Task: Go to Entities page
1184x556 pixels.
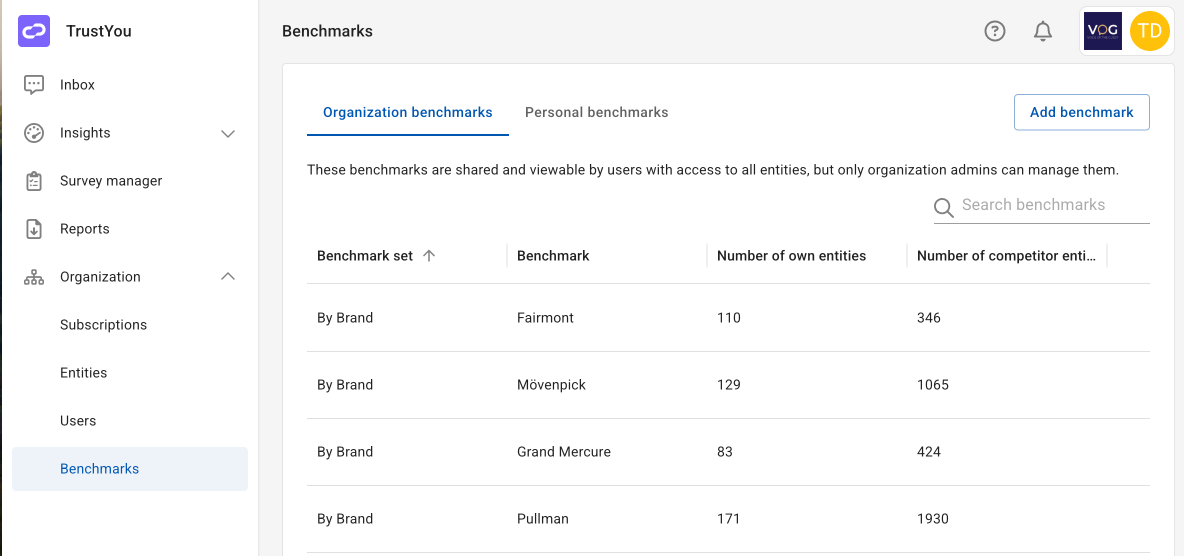Action: (x=130, y=373)
